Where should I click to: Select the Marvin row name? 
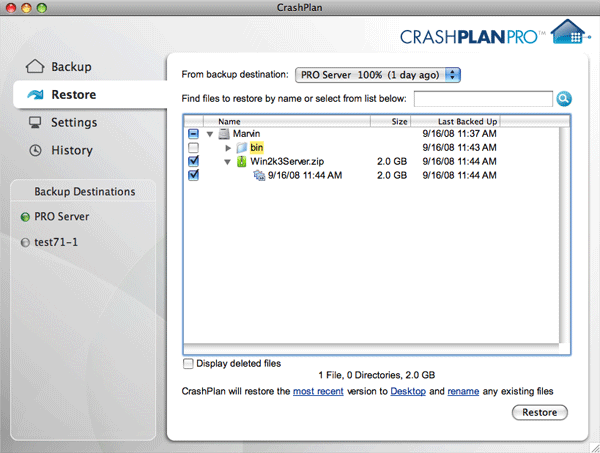(x=246, y=134)
